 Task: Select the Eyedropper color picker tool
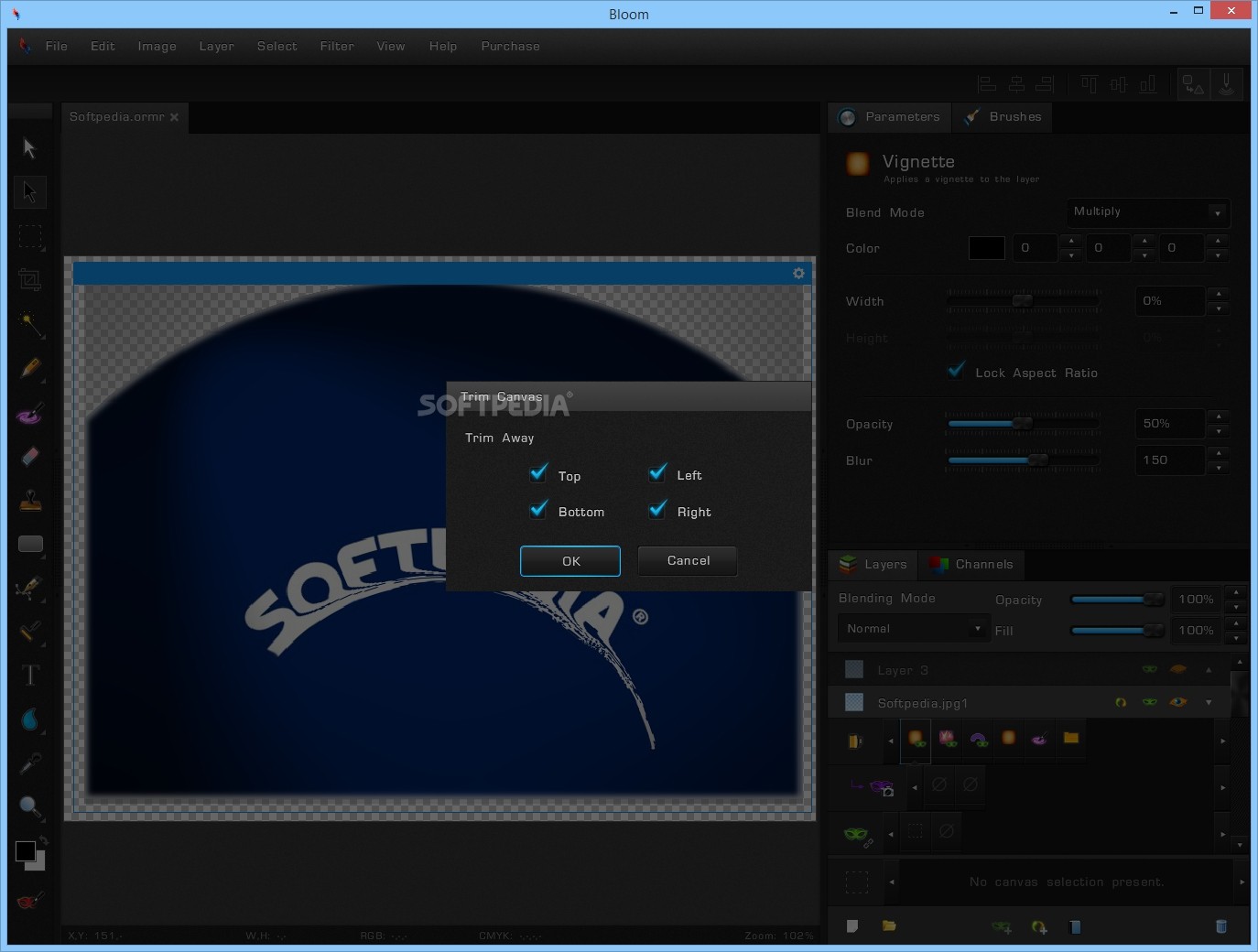tap(30, 763)
